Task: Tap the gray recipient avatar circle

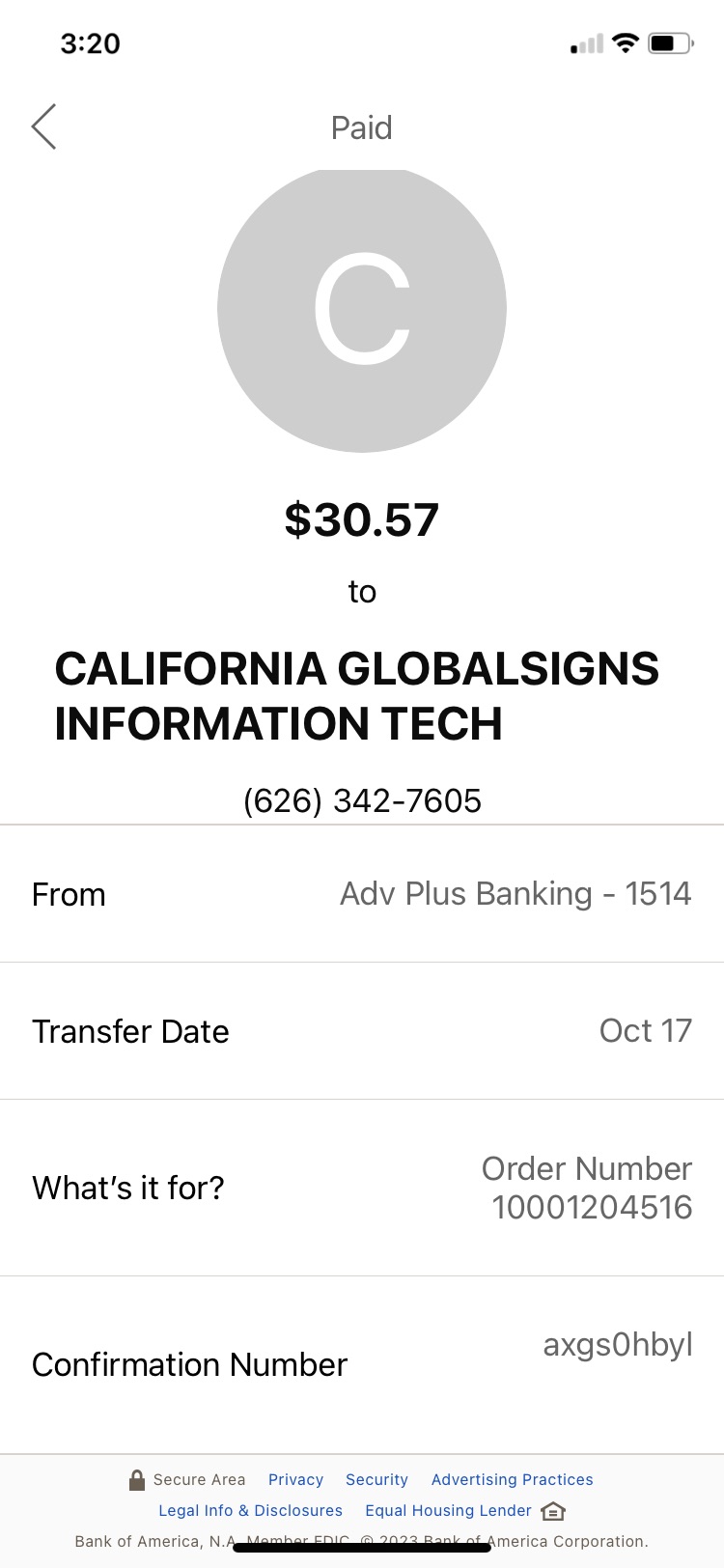Action: (362, 309)
